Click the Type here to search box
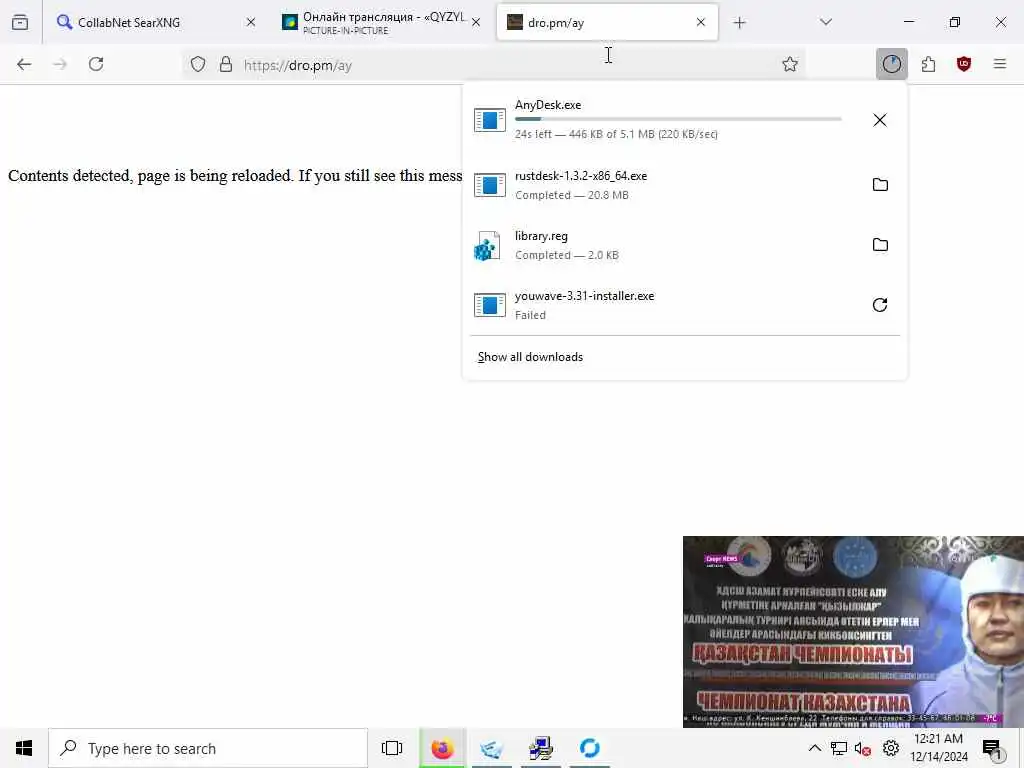 coord(208,748)
